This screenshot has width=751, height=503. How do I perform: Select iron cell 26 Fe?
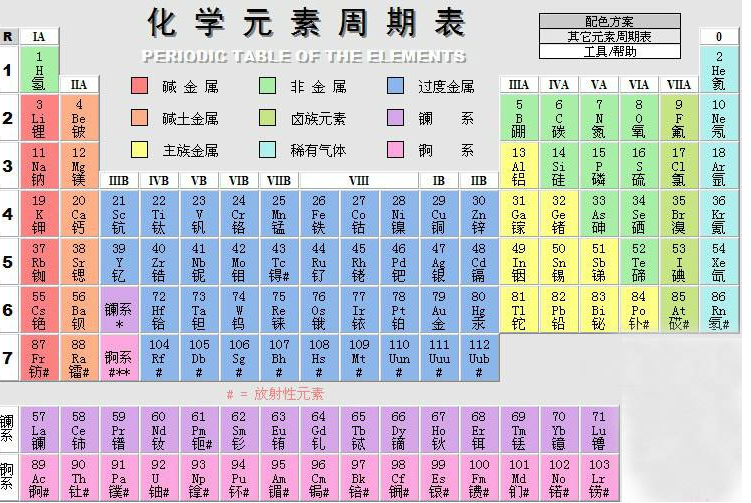[x=319, y=214]
